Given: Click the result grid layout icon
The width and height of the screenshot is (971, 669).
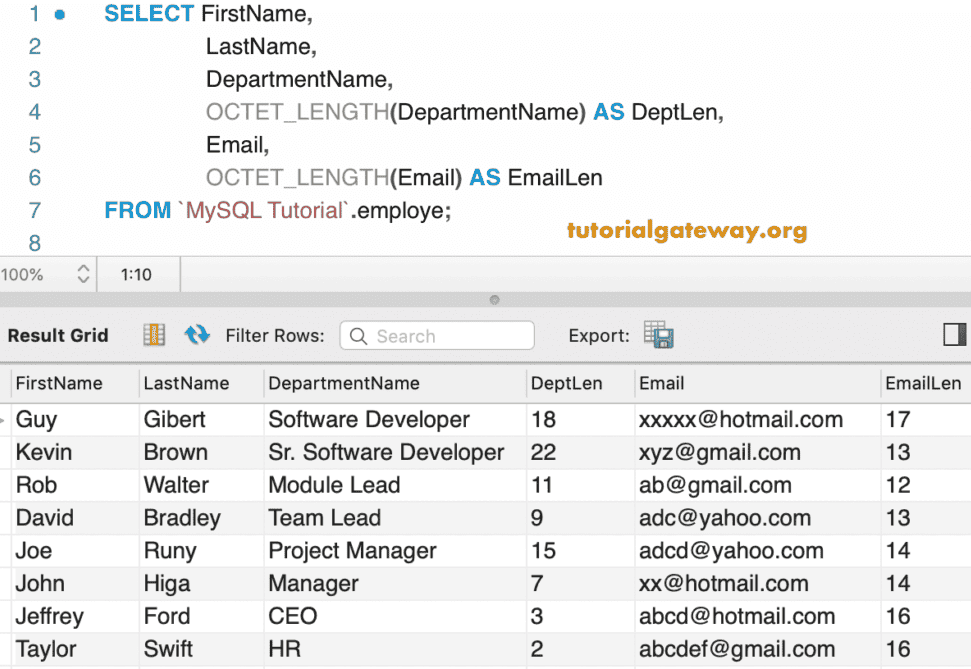Looking at the screenshot, I should tap(154, 335).
